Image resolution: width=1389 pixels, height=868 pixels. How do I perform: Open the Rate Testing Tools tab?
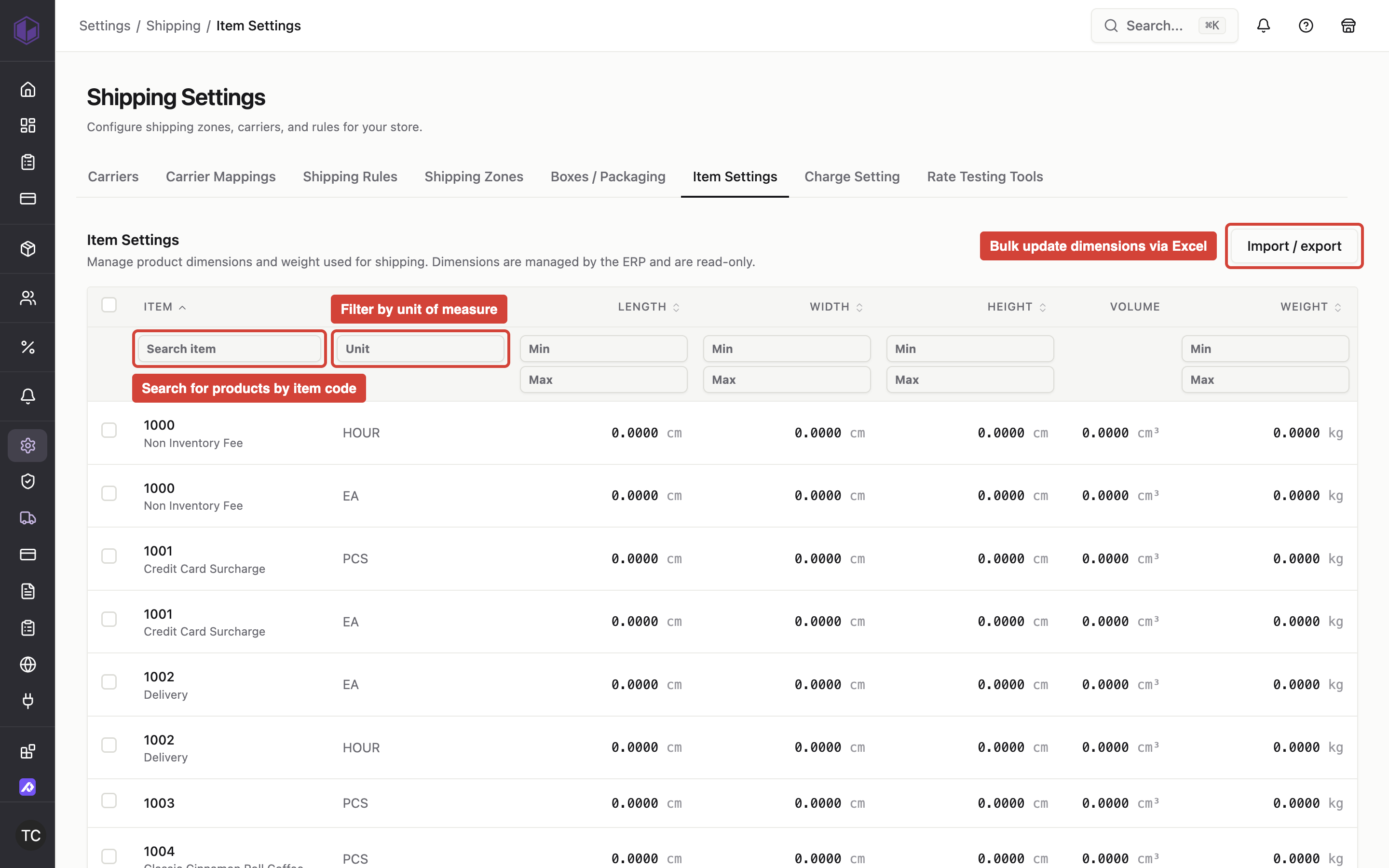click(x=985, y=177)
